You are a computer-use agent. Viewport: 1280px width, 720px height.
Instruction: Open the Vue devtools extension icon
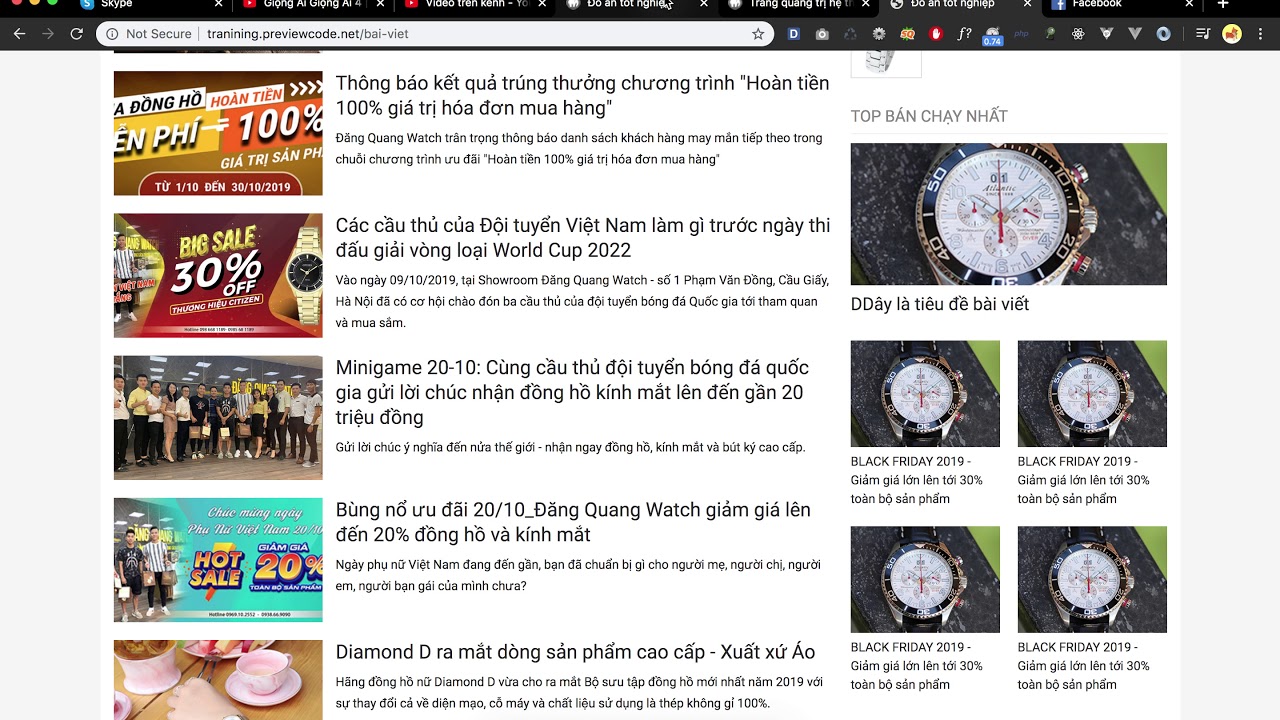click(1107, 34)
